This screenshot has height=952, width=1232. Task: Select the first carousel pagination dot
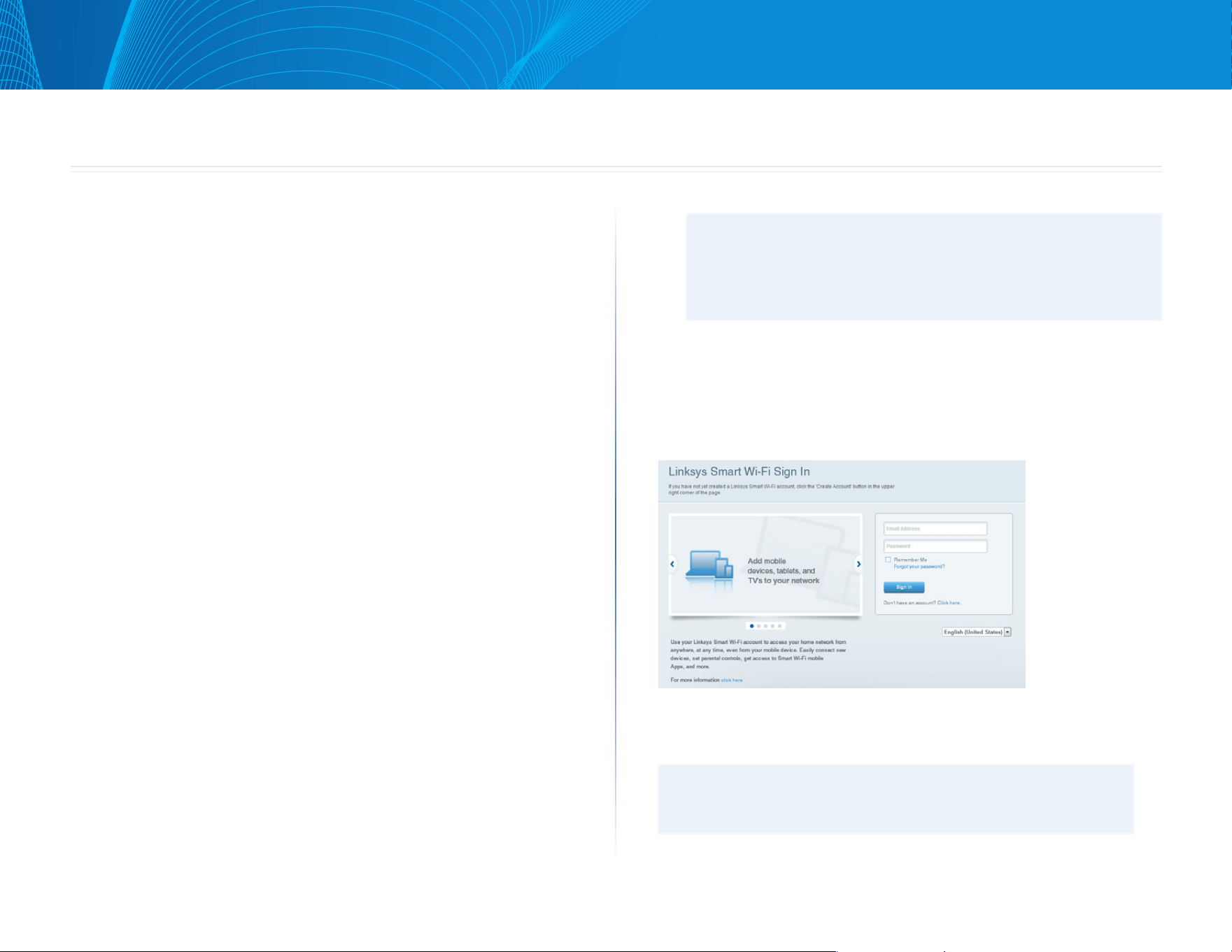click(x=751, y=626)
